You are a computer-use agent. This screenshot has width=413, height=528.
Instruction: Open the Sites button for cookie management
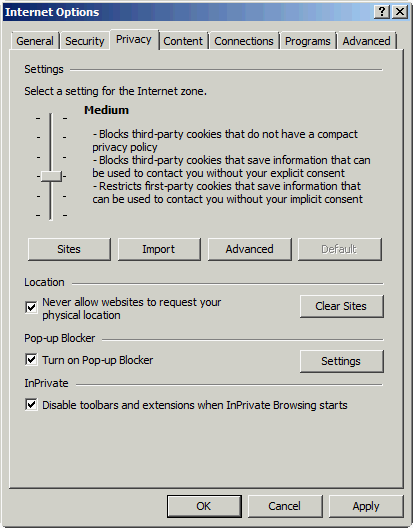tap(69, 249)
